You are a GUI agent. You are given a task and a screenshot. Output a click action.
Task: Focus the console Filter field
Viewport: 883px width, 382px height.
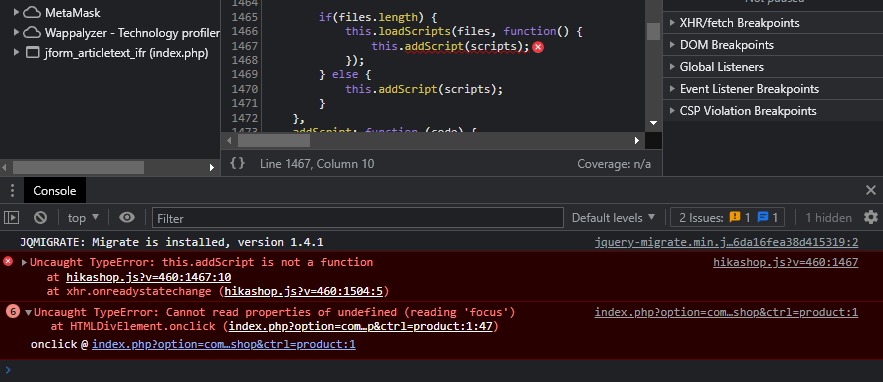pyautogui.click(x=358, y=218)
